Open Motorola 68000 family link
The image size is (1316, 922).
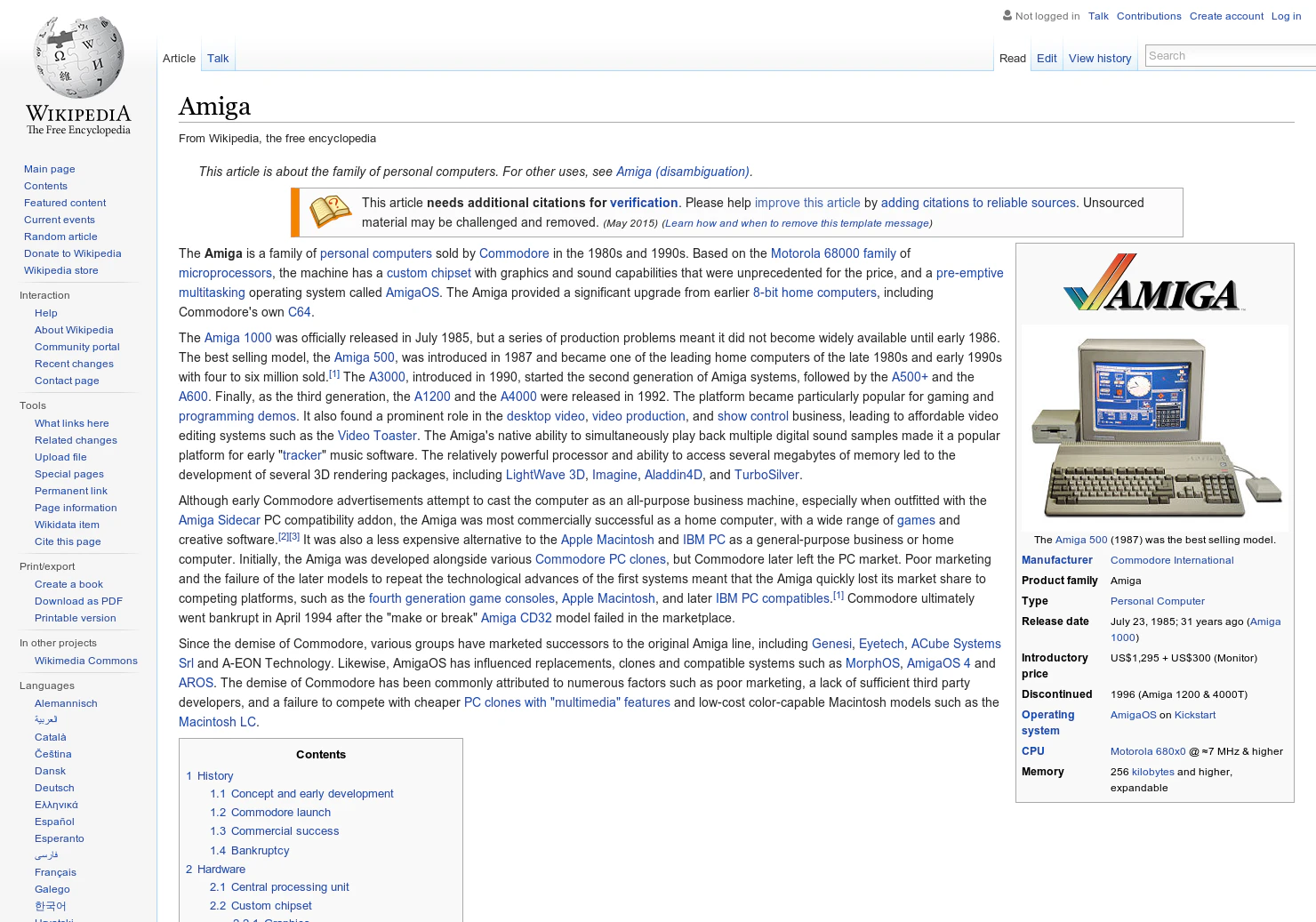pyautogui.click(x=833, y=253)
